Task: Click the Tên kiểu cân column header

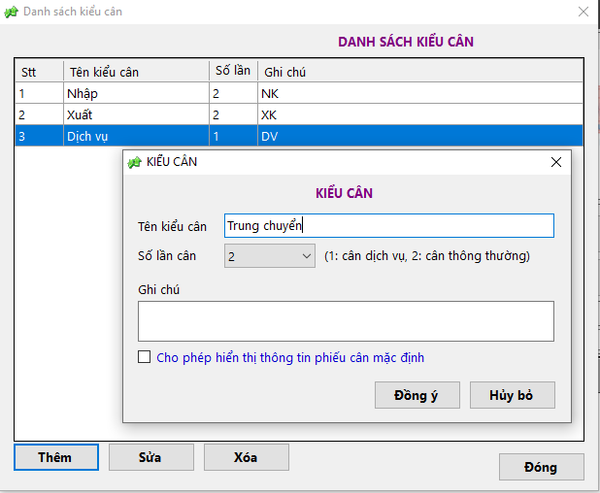Action: (x=136, y=71)
